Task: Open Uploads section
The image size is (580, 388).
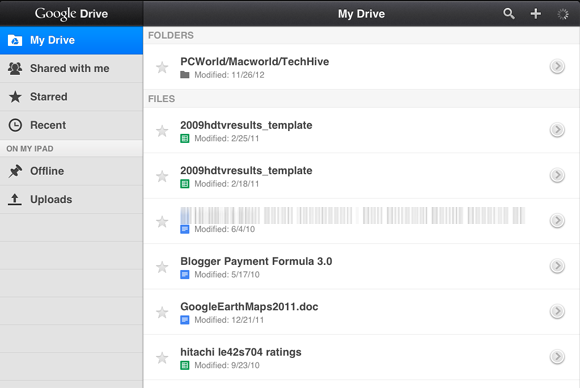Action: 71,199
